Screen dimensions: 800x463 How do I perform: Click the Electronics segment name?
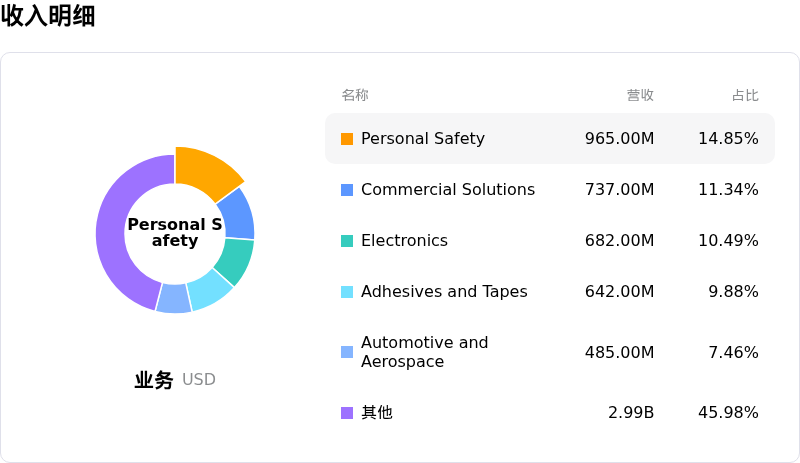tap(404, 240)
